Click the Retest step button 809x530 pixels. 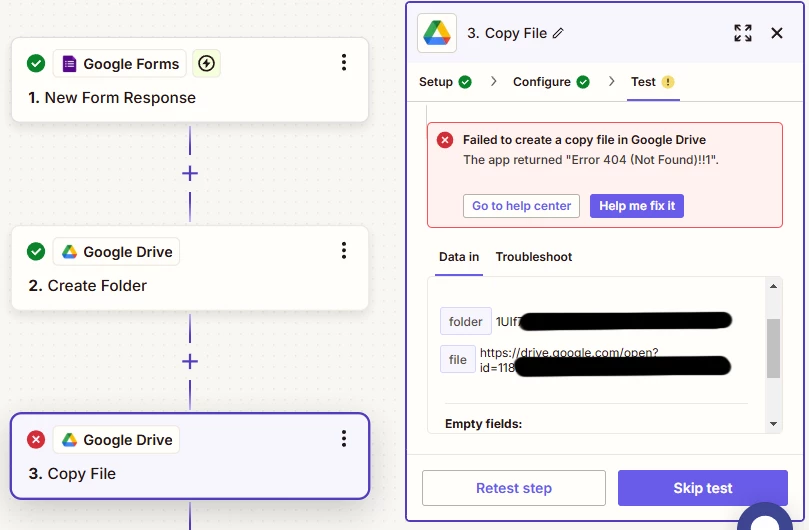click(x=514, y=488)
